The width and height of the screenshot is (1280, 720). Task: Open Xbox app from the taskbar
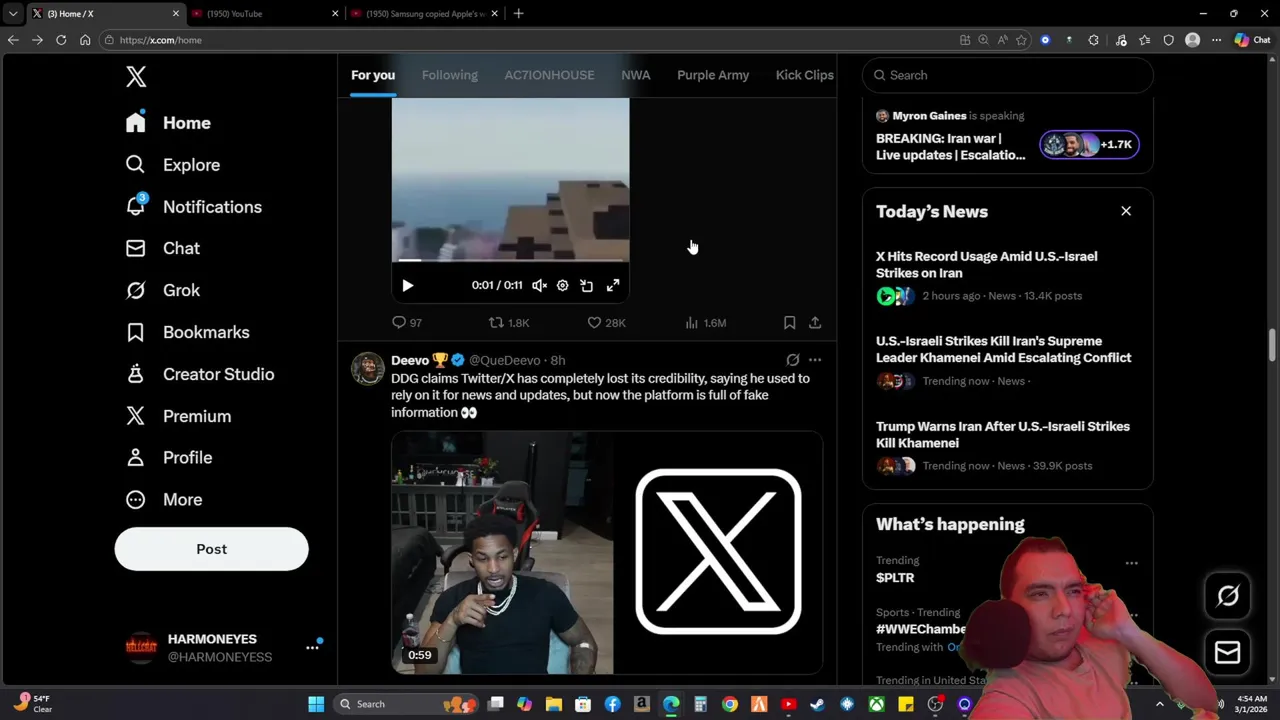coord(876,704)
